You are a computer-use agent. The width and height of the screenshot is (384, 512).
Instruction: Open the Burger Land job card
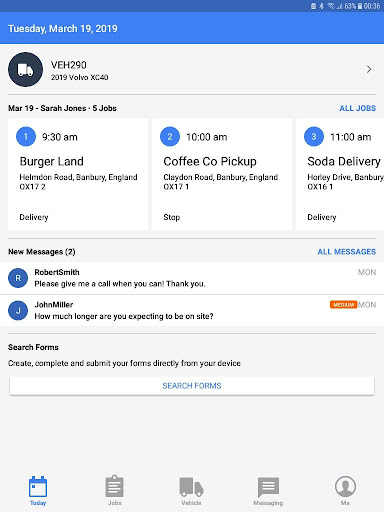78,175
